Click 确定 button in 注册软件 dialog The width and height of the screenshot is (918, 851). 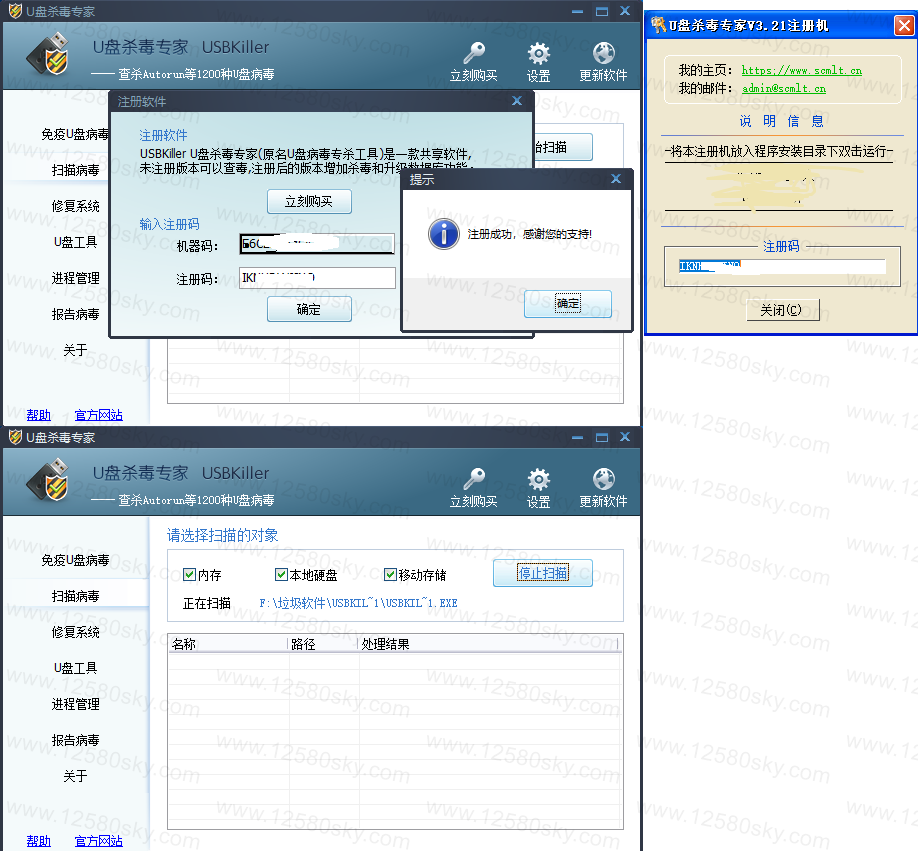309,309
